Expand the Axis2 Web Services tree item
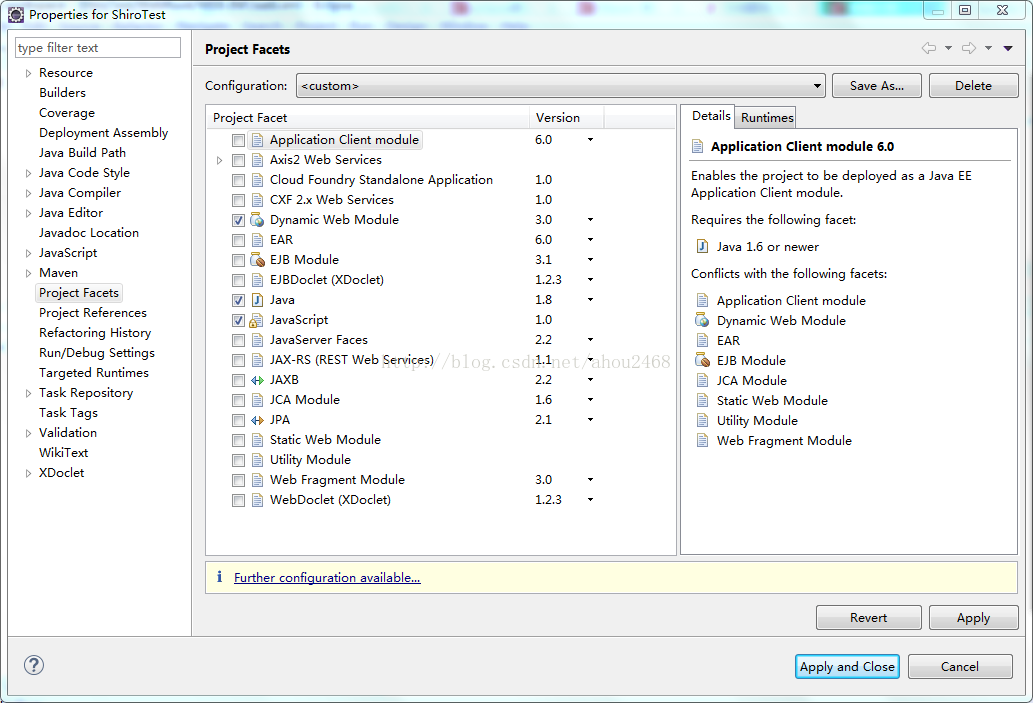1033x703 pixels. 220,159
